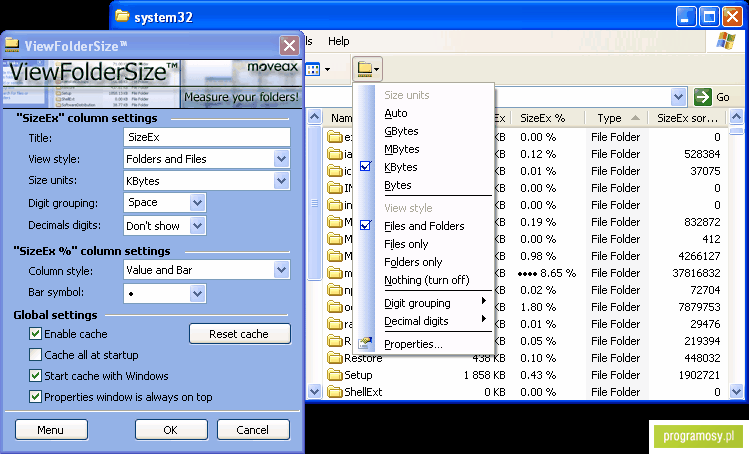Click the 7879753 sort value cell
This screenshot has height=454, width=749.
point(699,307)
